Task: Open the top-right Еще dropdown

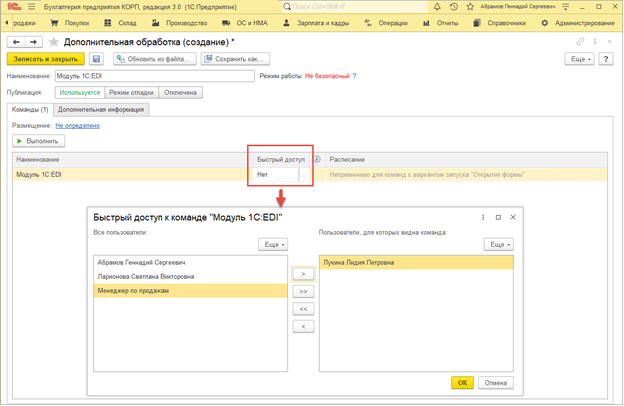Action: pos(579,59)
